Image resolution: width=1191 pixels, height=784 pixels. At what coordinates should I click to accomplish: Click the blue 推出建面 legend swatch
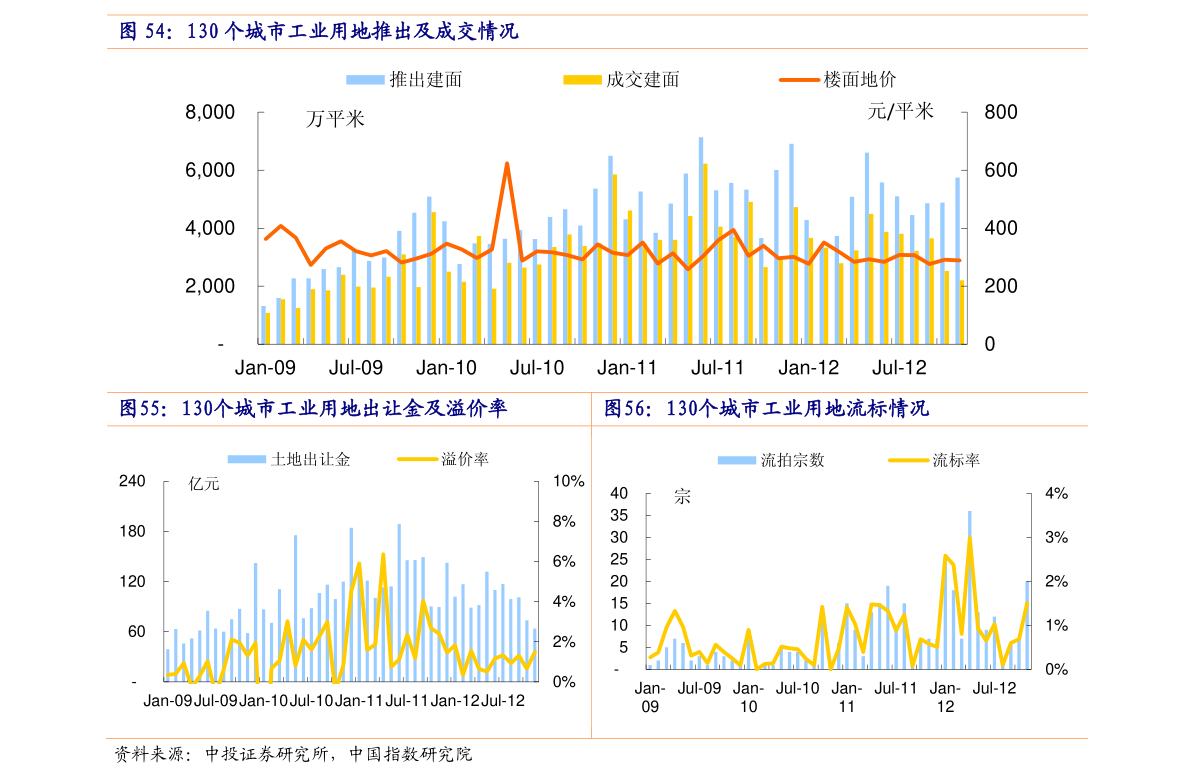[365, 80]
